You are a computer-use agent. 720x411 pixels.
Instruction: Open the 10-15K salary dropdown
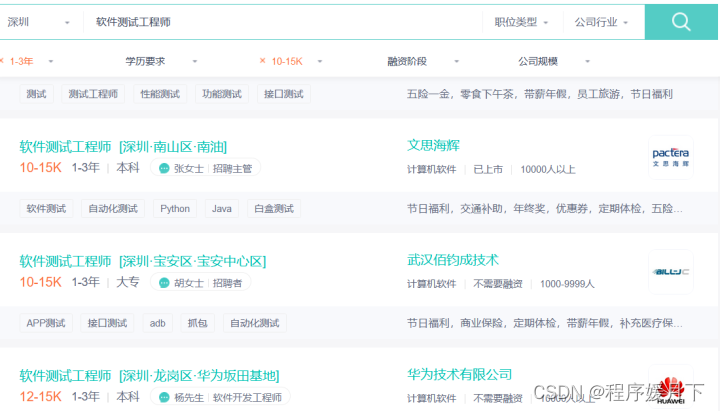[297, 61]
